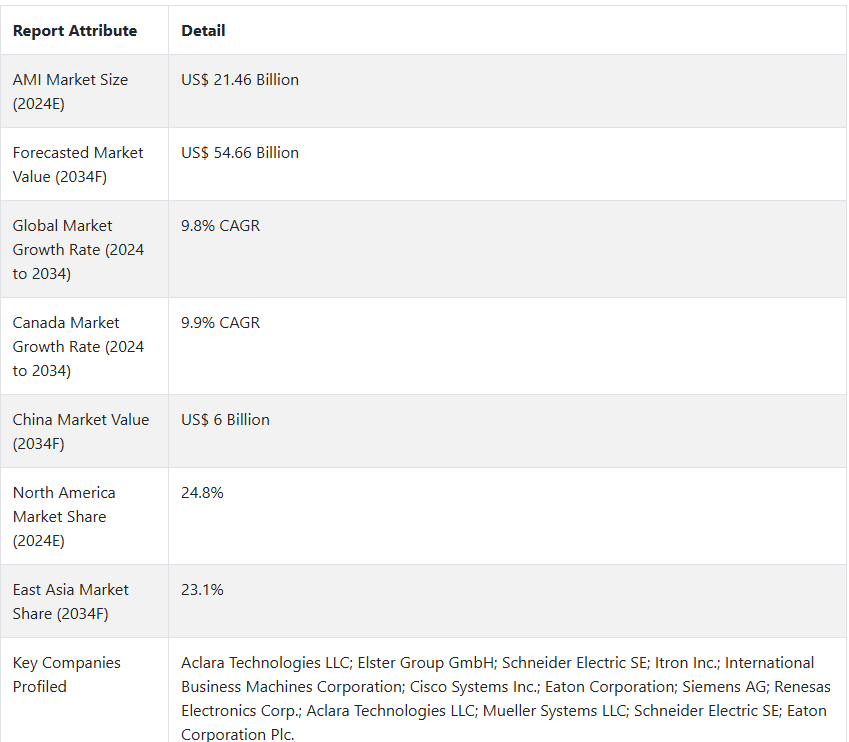This screenshot has width=849, height=742.
Task: Select the "Forecasted Market Value (2034F)" cell
Action: point(78,164)
